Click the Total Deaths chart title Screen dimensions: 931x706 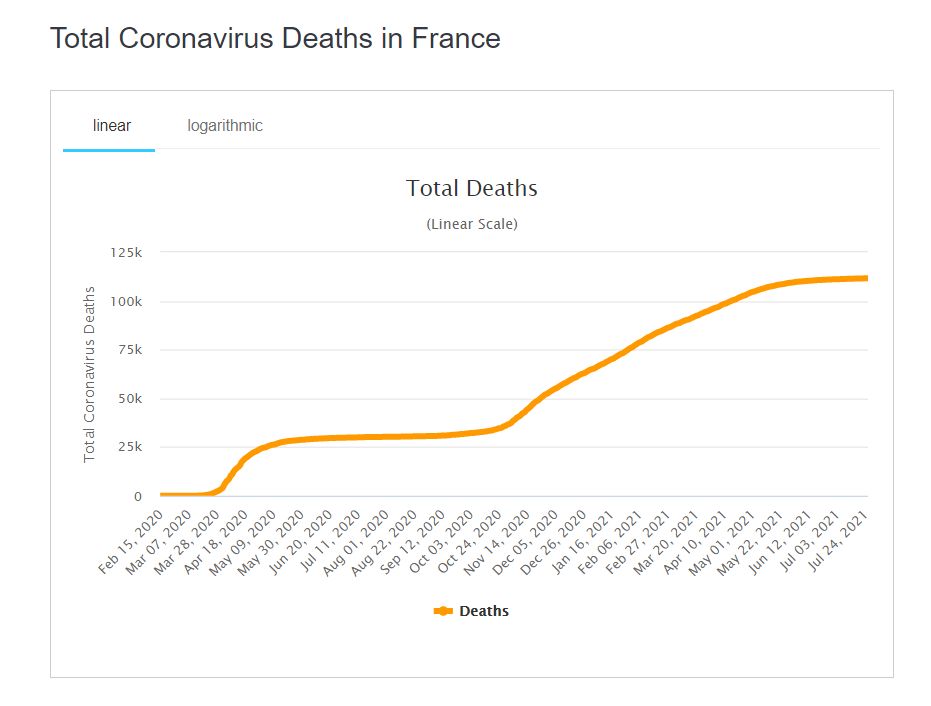(x=471, y=188)
